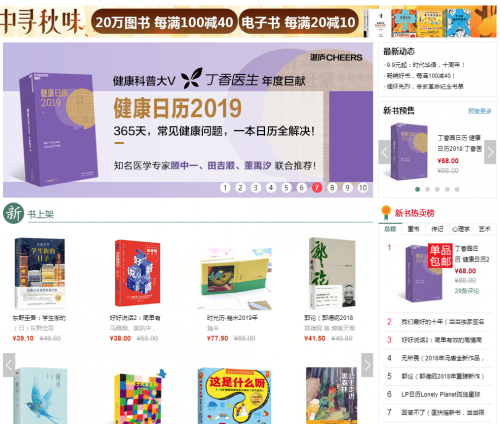Open red 好好说话2 book cover thumbnail

[x=137, y=273]
